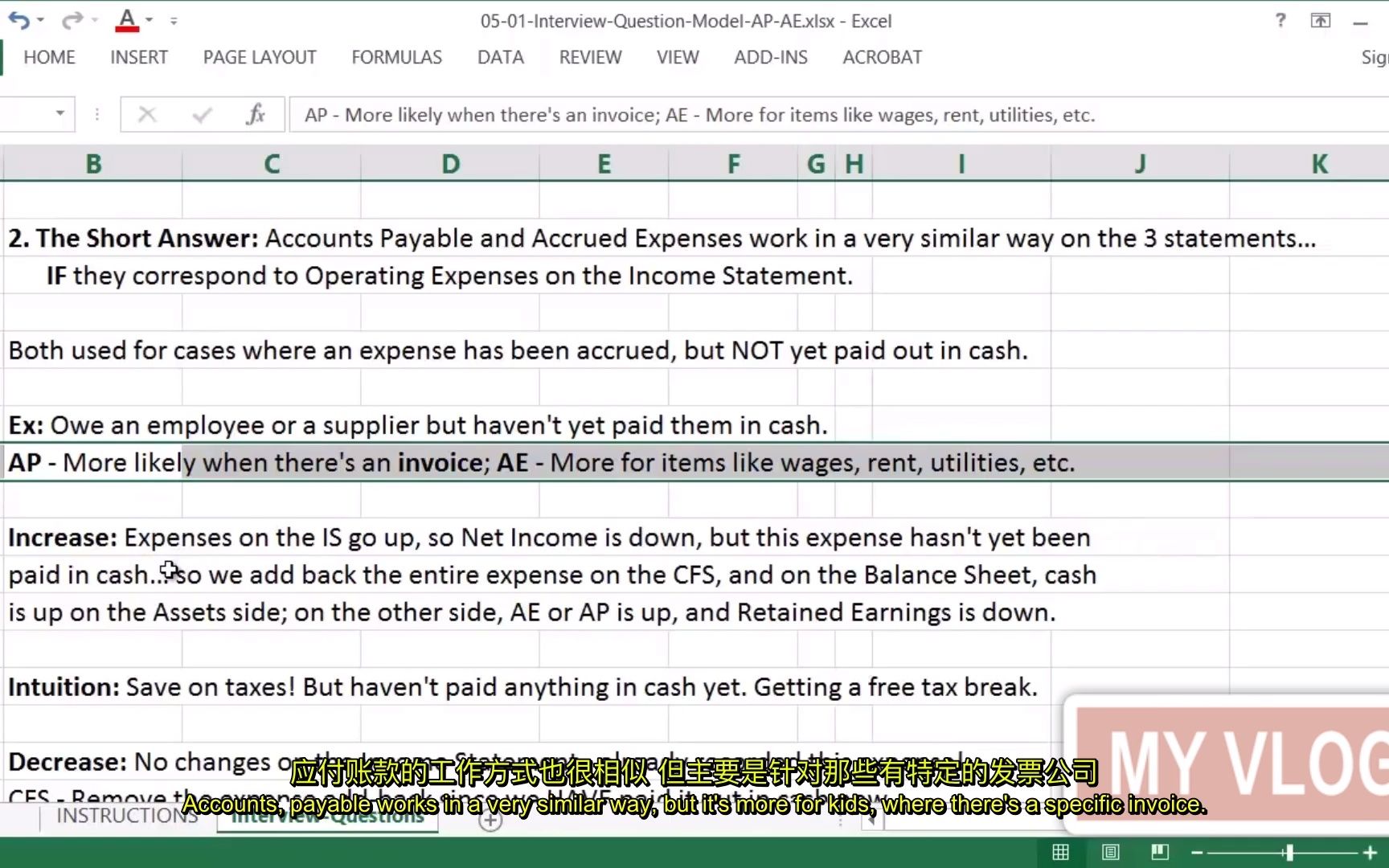Select column J header
The height and width of the screenshot is (868, 1389).
(1140, 164)
